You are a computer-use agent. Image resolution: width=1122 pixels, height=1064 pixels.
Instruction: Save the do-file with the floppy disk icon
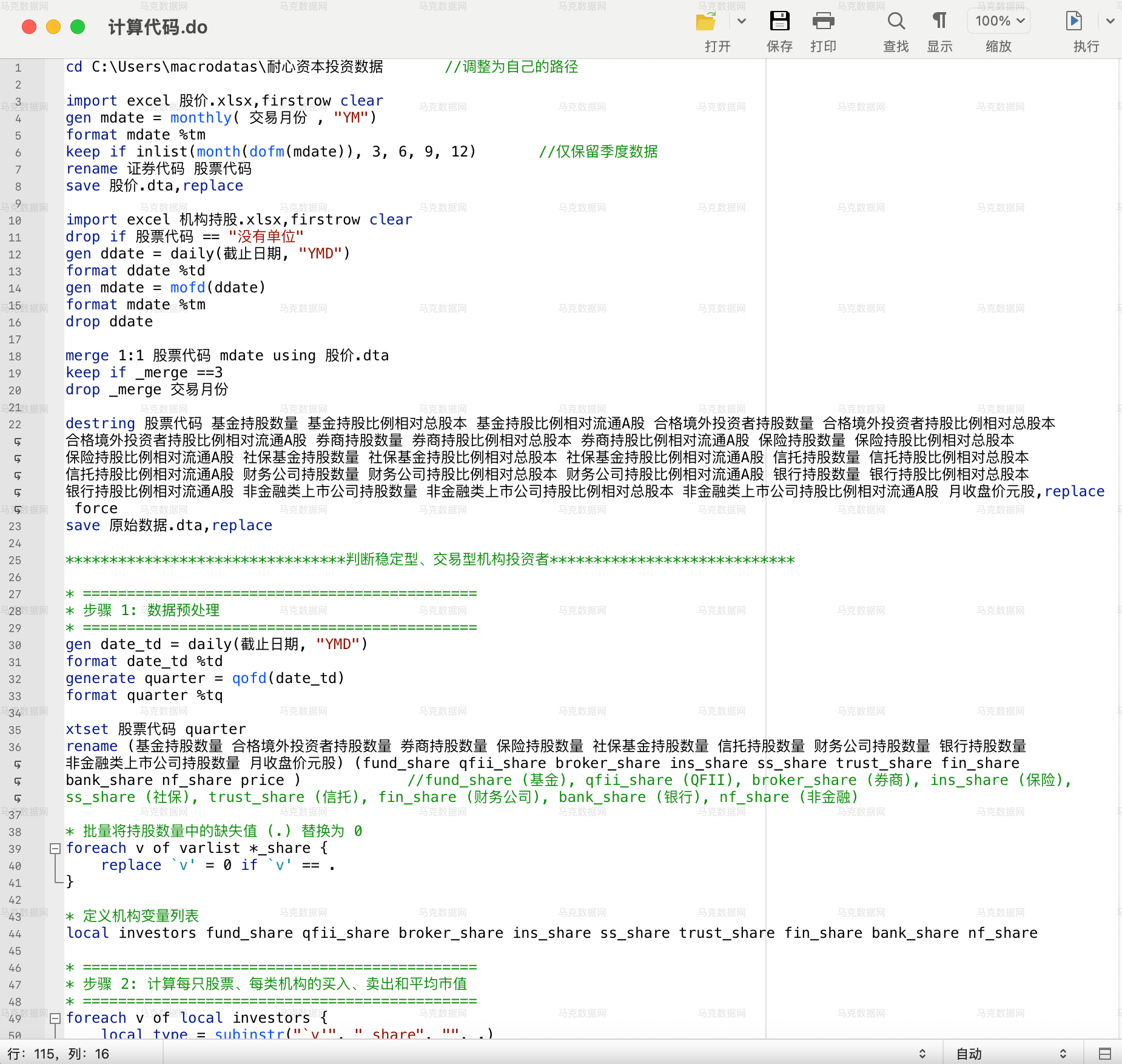tap(779, 21)
